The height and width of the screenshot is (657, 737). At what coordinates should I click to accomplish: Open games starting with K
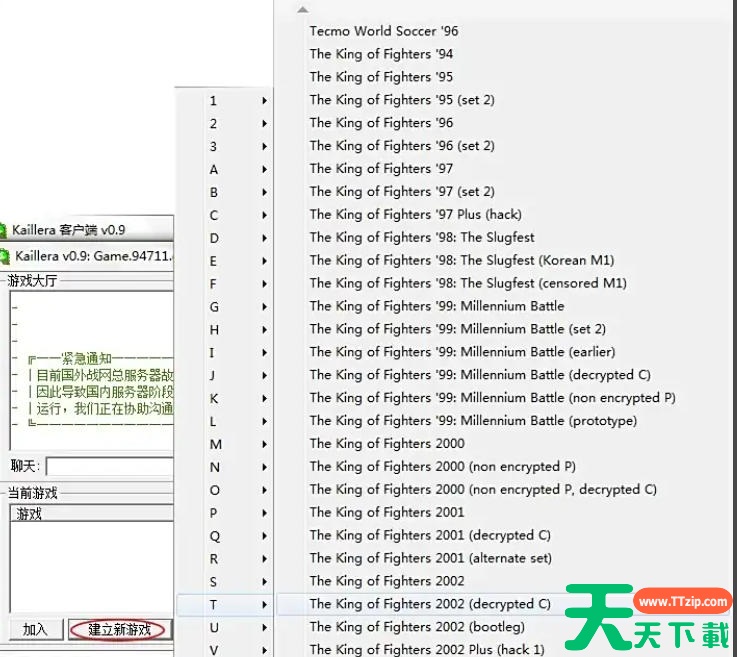[225, 399]
